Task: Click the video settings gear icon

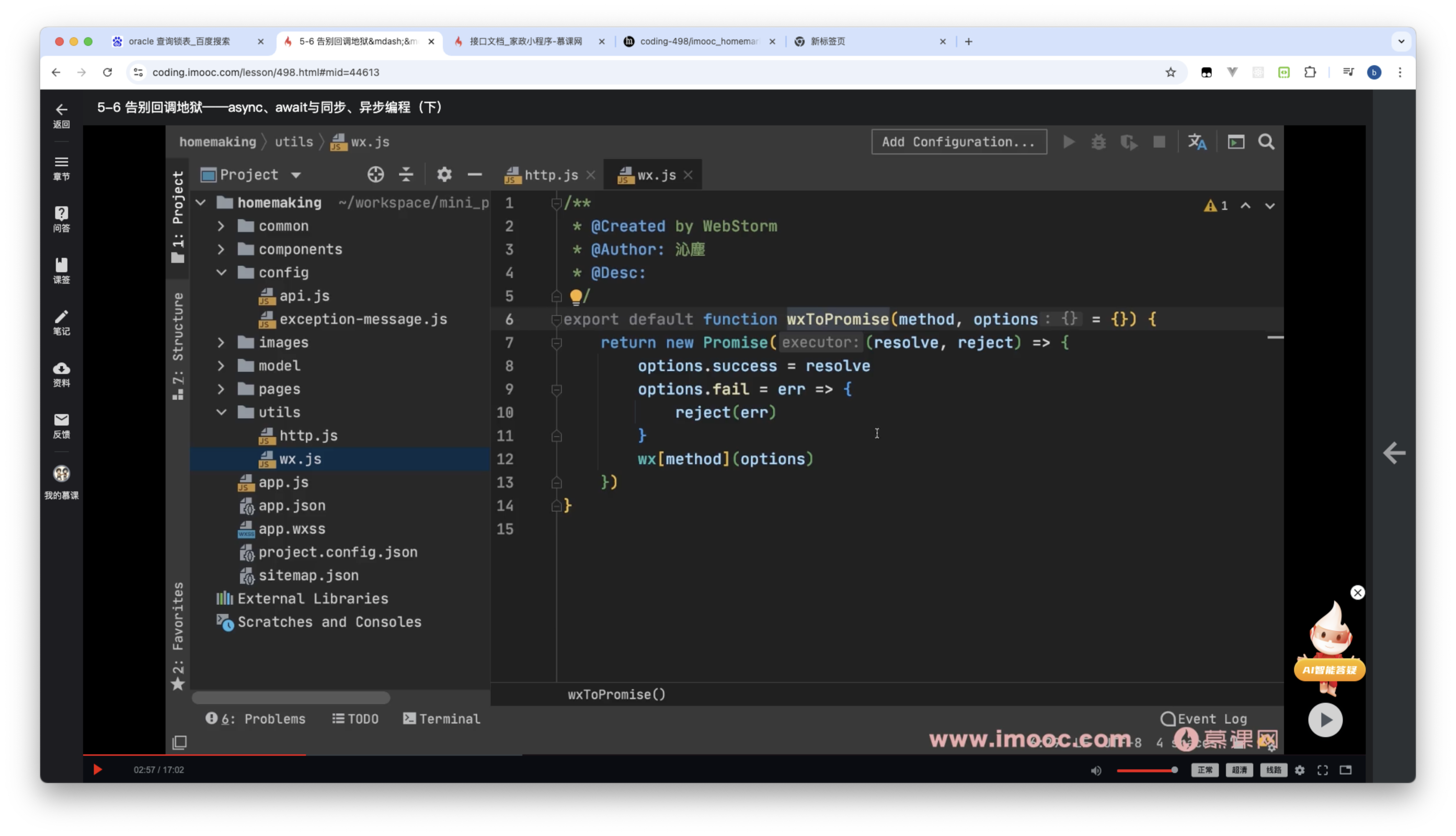Action: (1300, 770)
